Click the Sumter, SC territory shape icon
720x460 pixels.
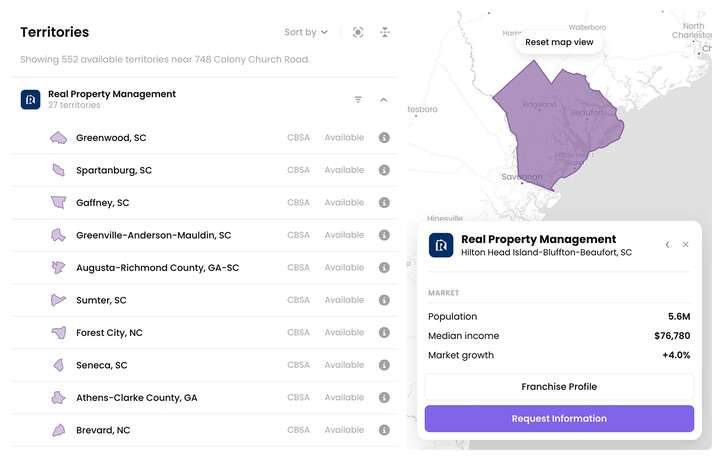(x=58, y=300)
